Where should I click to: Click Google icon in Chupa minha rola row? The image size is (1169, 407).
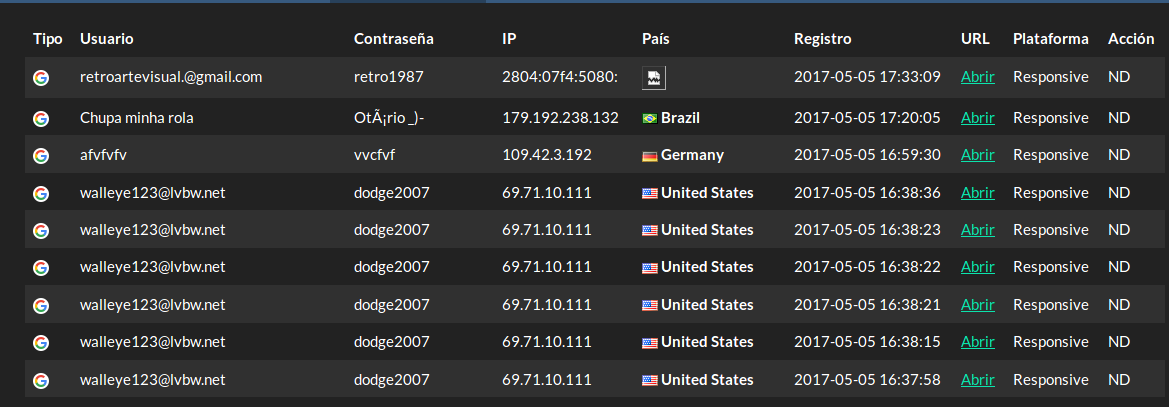coord(41,118)
